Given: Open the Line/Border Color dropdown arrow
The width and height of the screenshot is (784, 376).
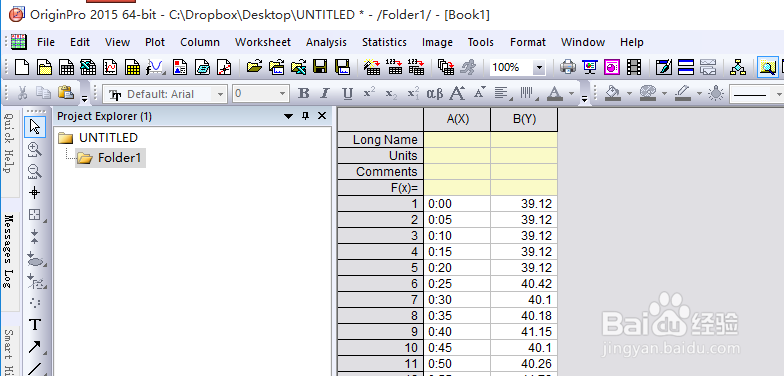Looking at the screenshot, I should [699, 94].
